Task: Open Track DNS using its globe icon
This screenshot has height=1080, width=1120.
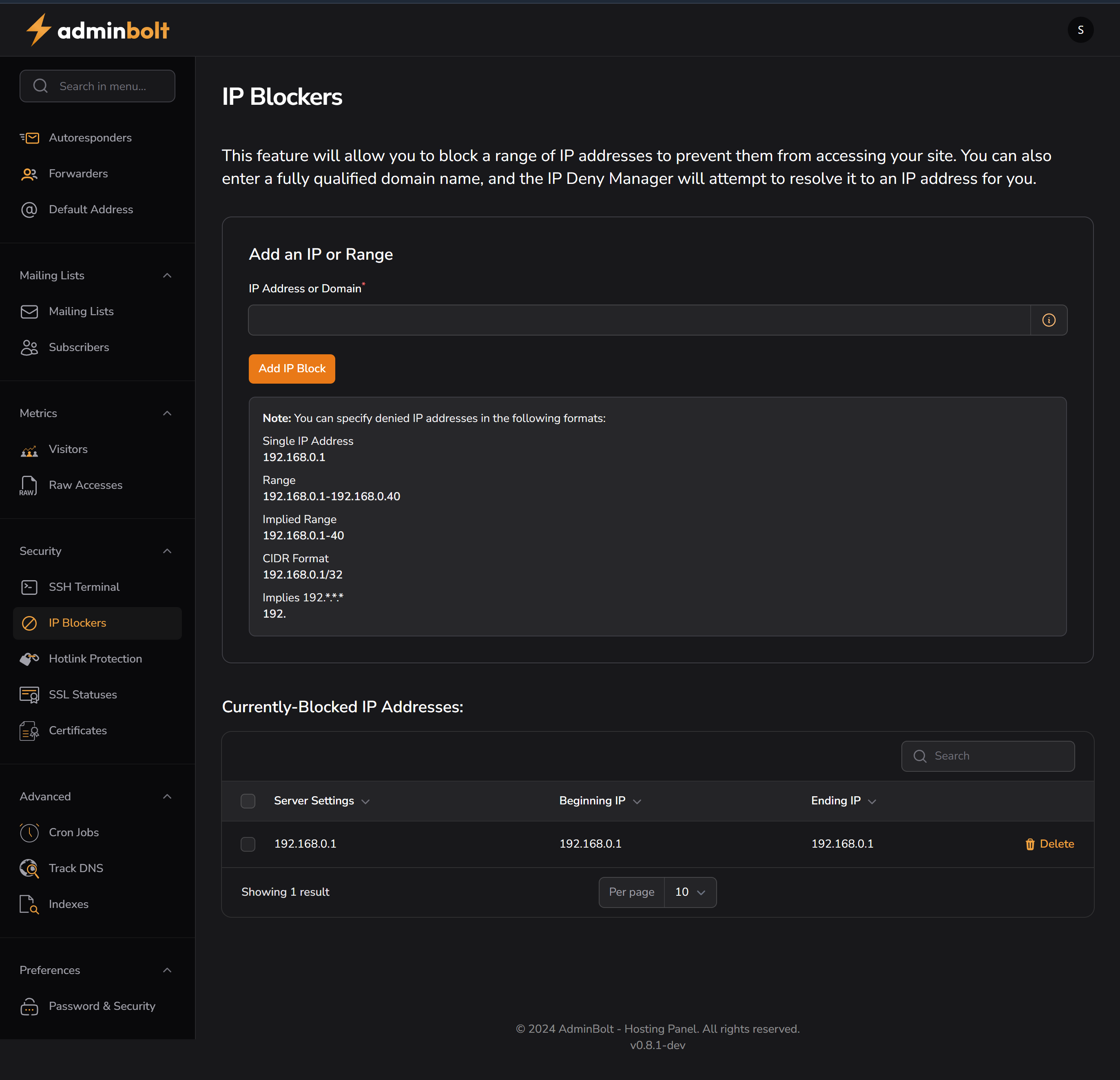Action: 30,868
